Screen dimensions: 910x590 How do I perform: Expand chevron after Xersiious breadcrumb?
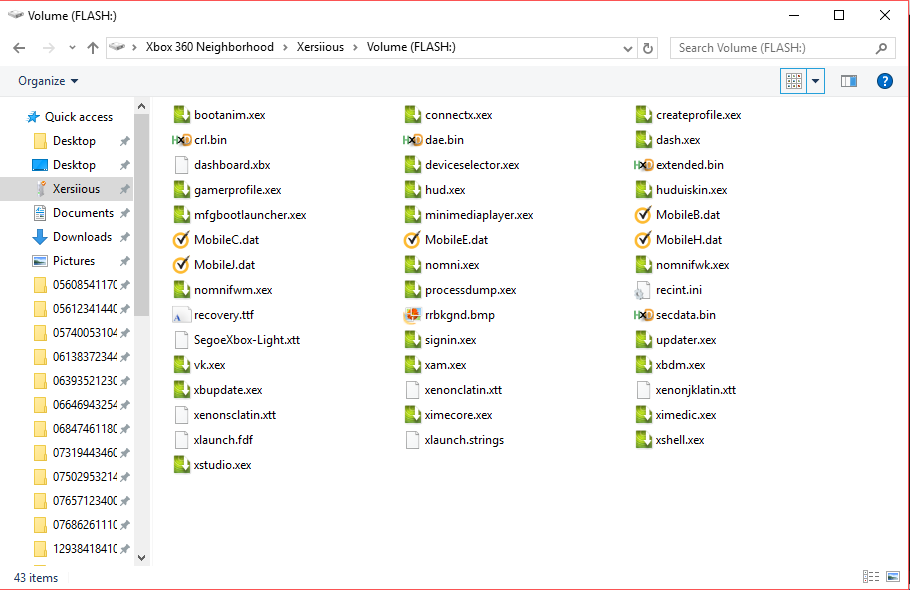tap(355, 48)
